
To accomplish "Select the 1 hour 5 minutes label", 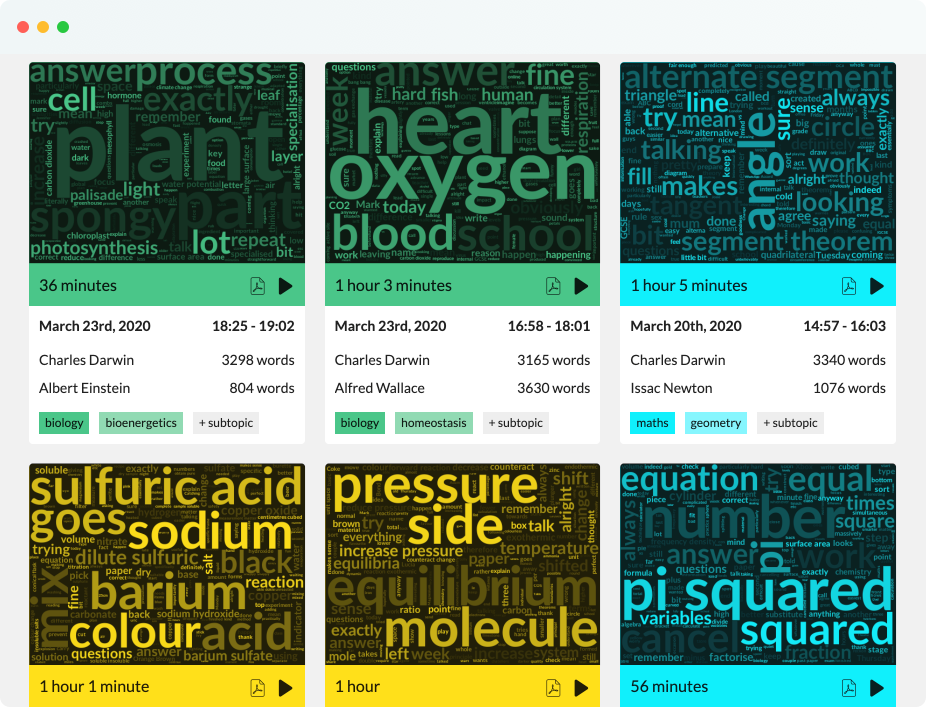I will [689, 286].
